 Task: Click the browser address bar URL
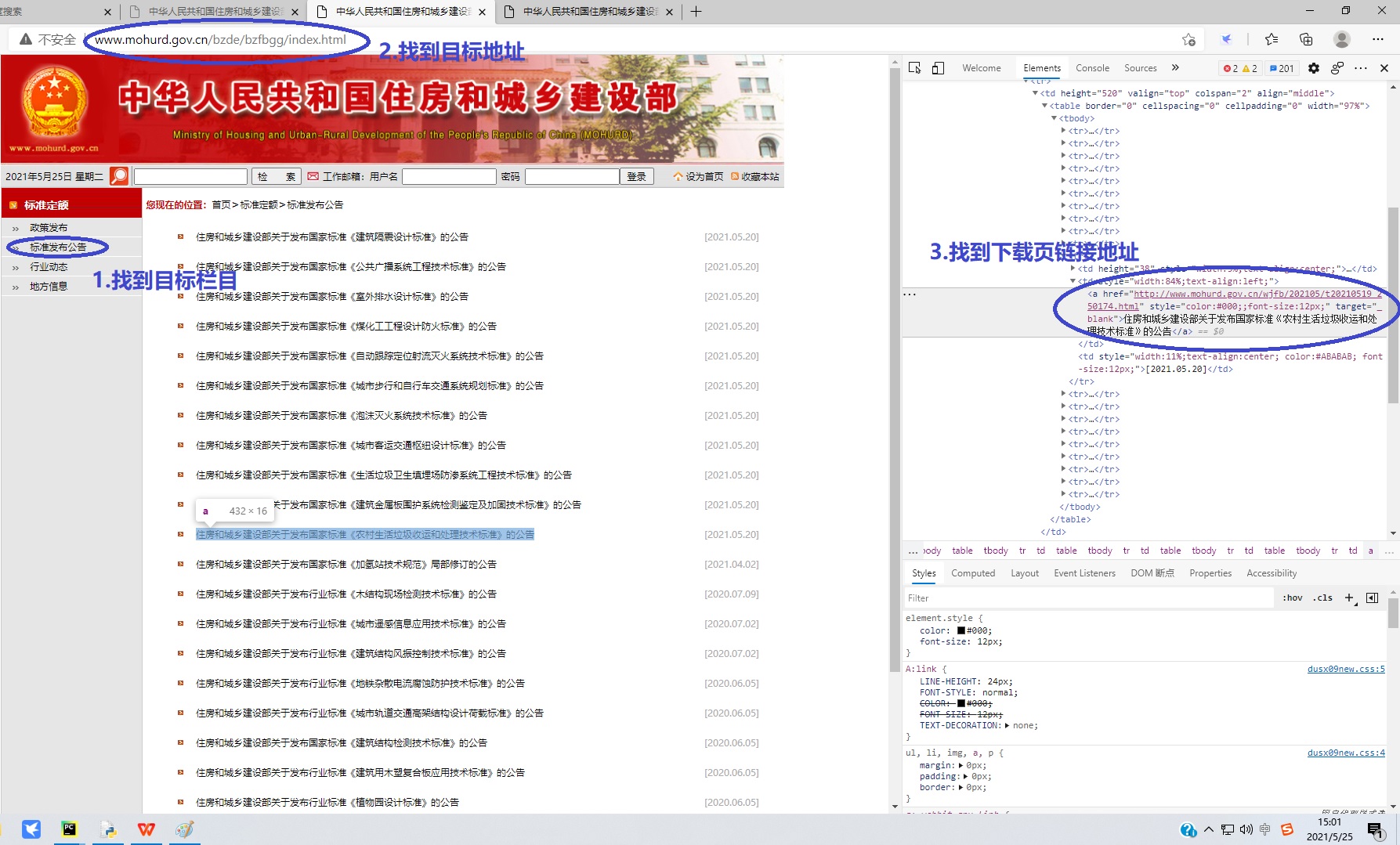pos(220,39)
